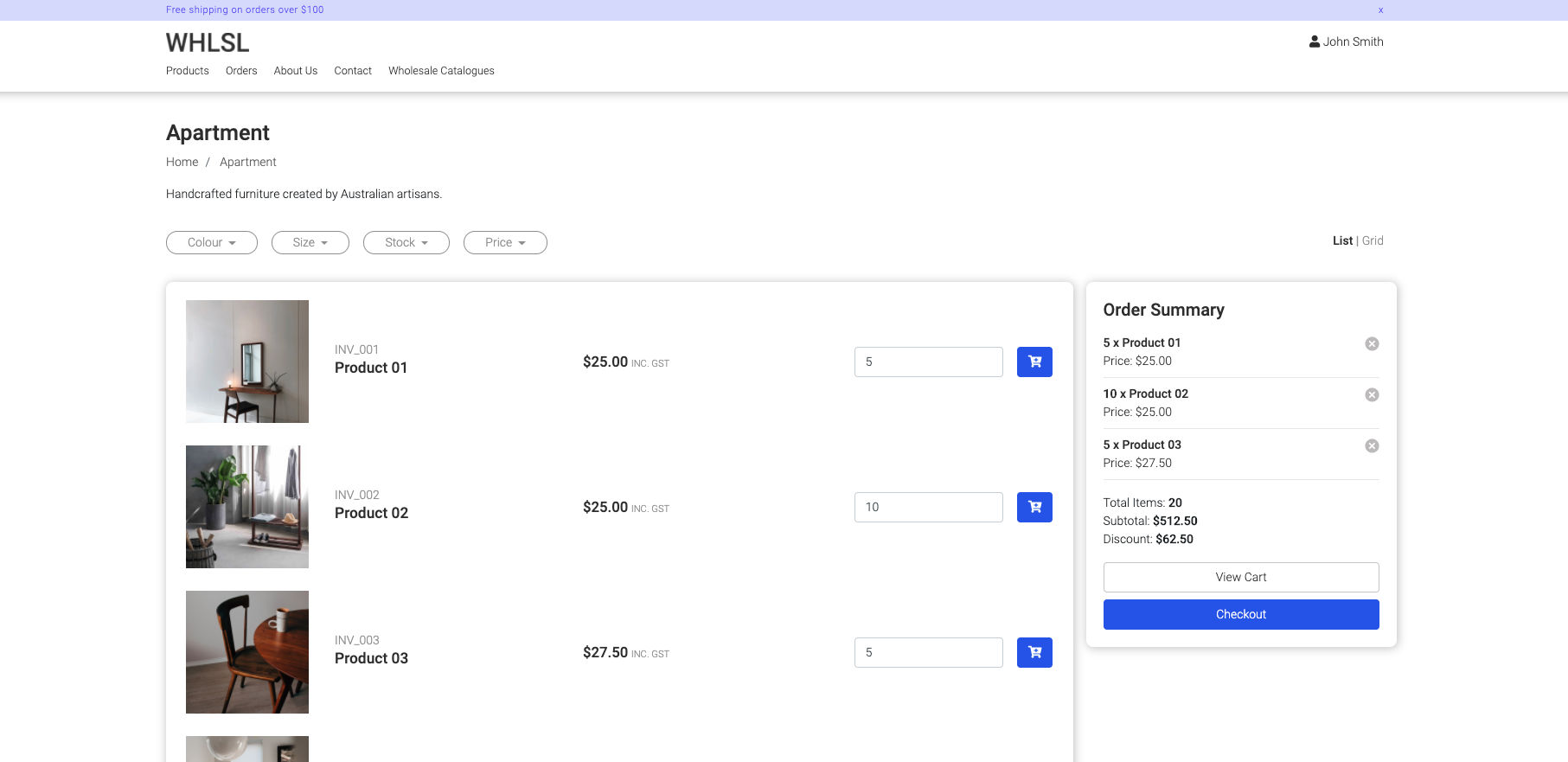Open the Contact page
The image size is (1568, 762).
[353, 71]
